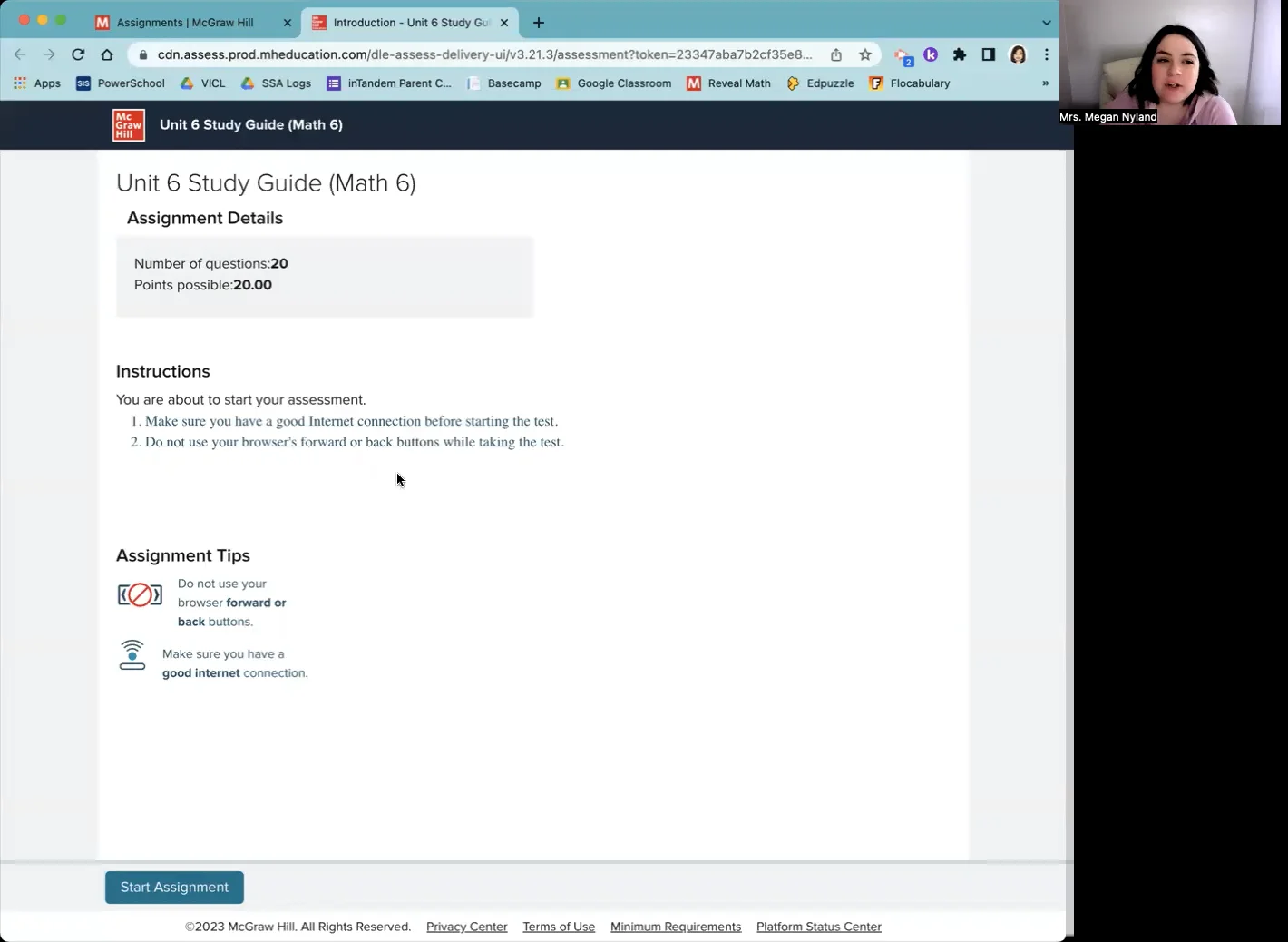This screenshot has height=942, width=1288.
Task: Open the Terms of Use link
Action: pos(559,927)
